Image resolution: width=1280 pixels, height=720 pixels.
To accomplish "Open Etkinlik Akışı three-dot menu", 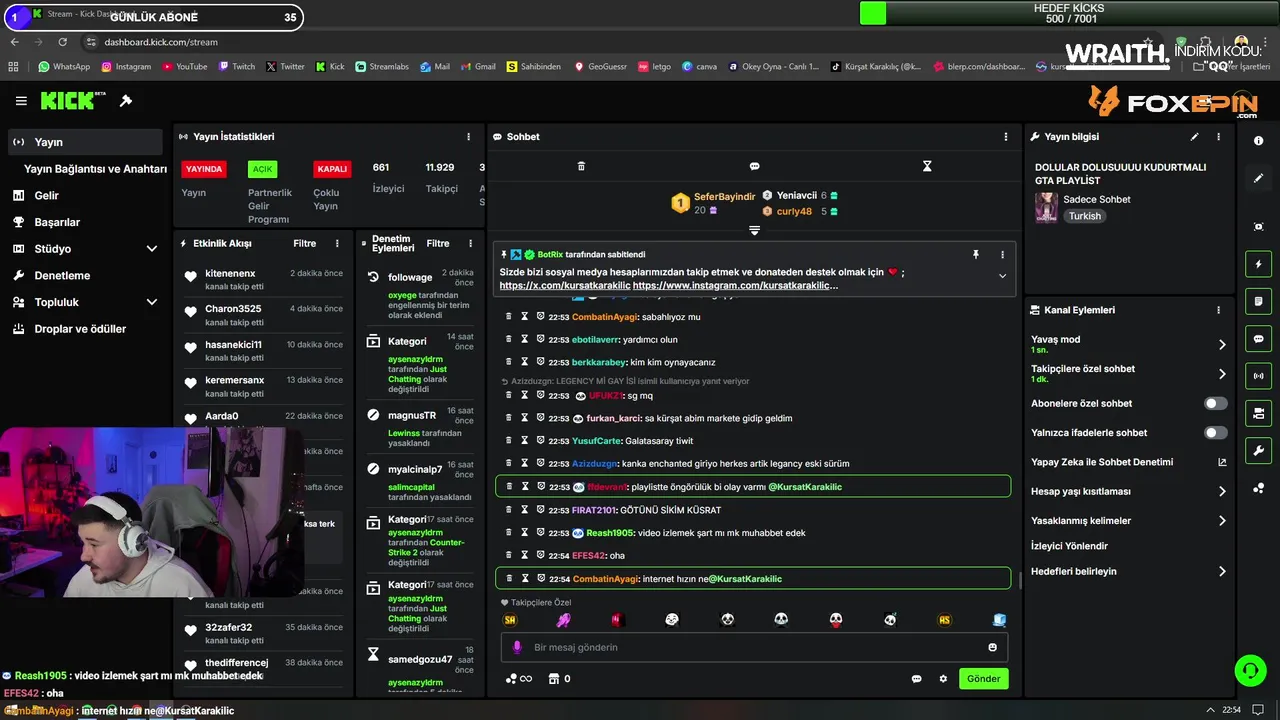I will click(x=337, y=243).
